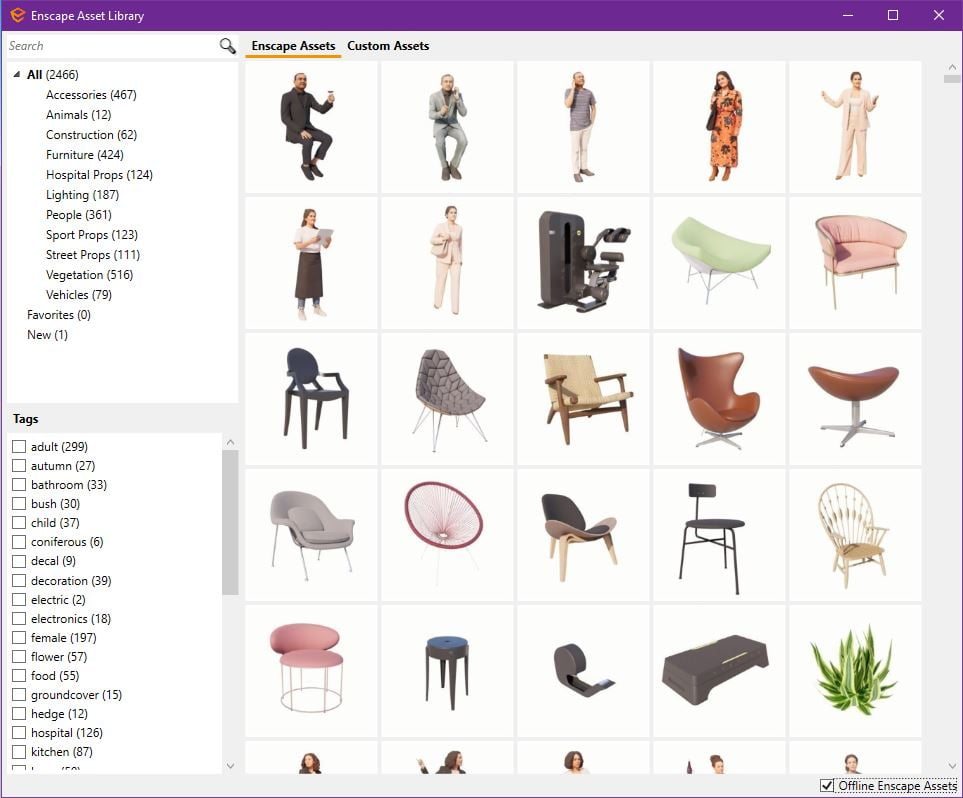Select the brown leather egg chair asset
Image resolution: width=963 pixels, height=798 pixels.
pos(719,399)
